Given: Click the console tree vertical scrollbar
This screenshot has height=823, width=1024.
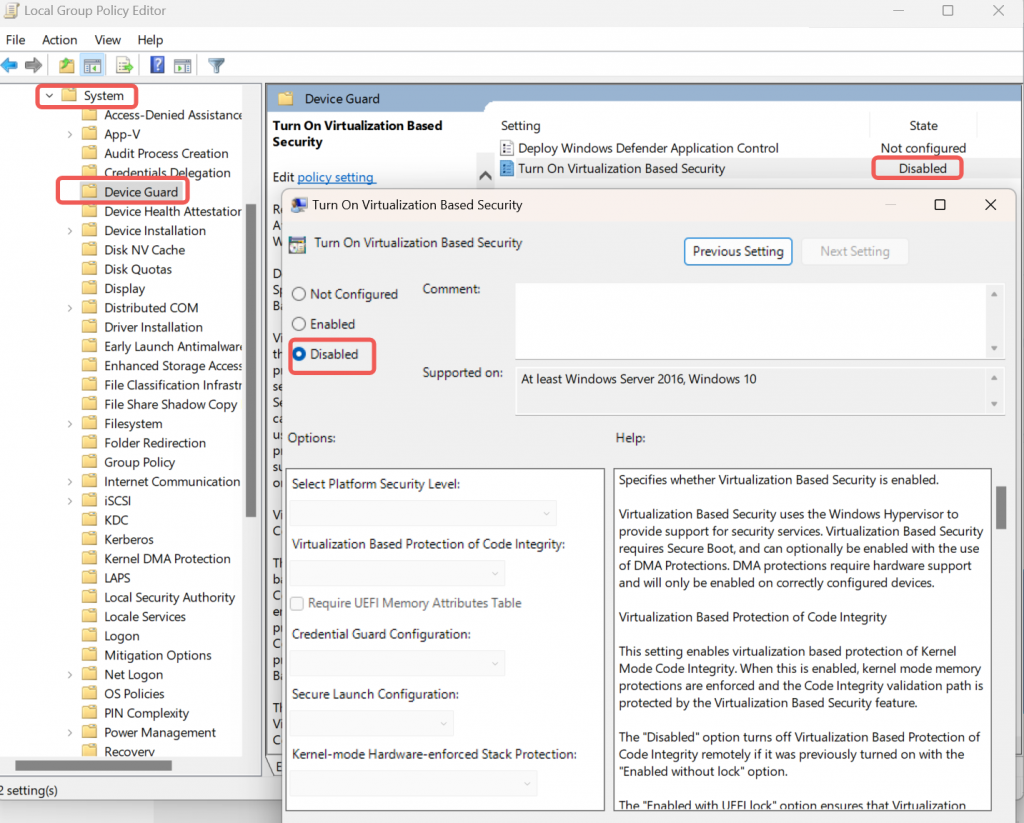Looking at the screenshot, I should (251, 361).
